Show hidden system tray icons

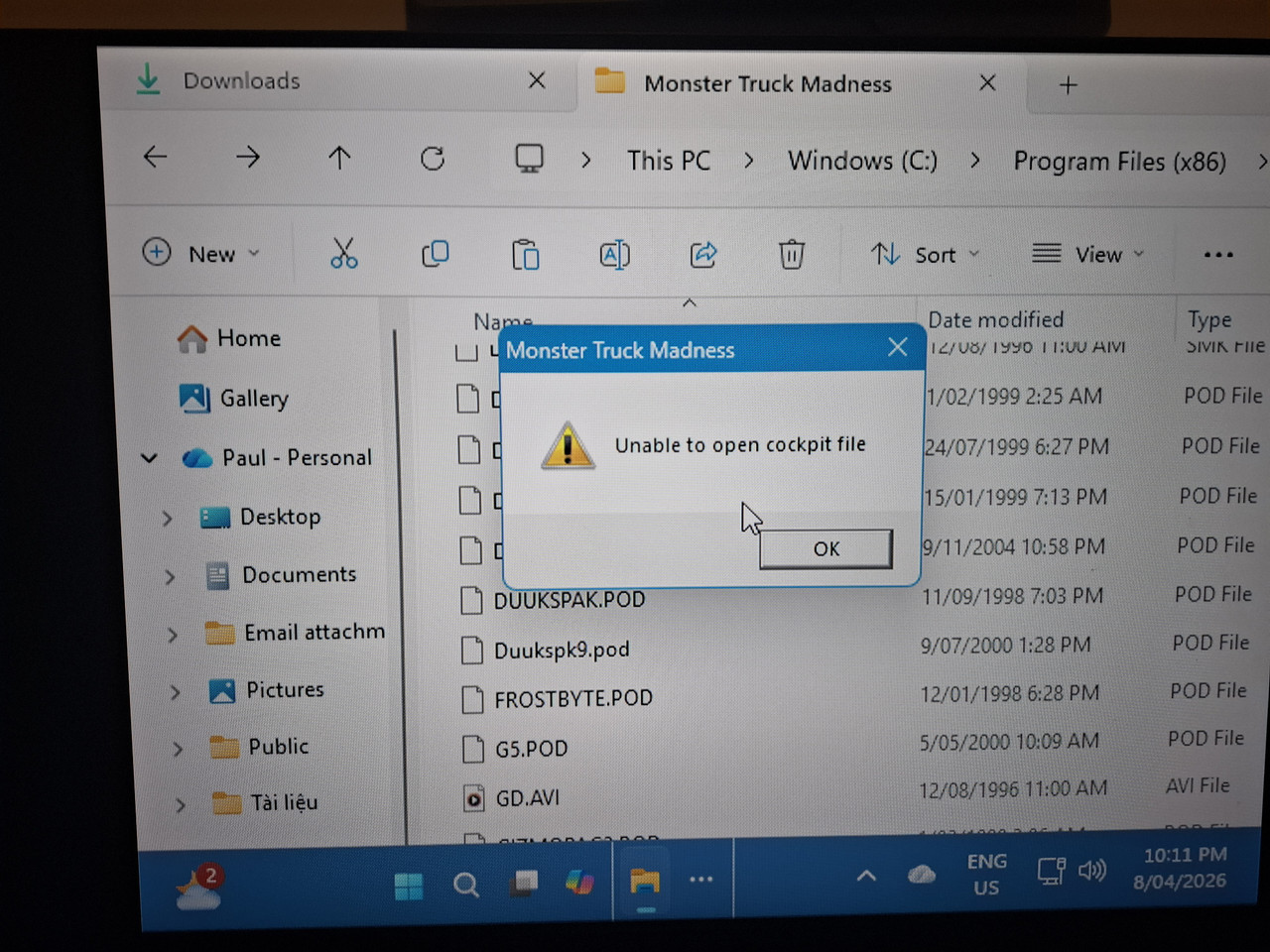point(866,876)
